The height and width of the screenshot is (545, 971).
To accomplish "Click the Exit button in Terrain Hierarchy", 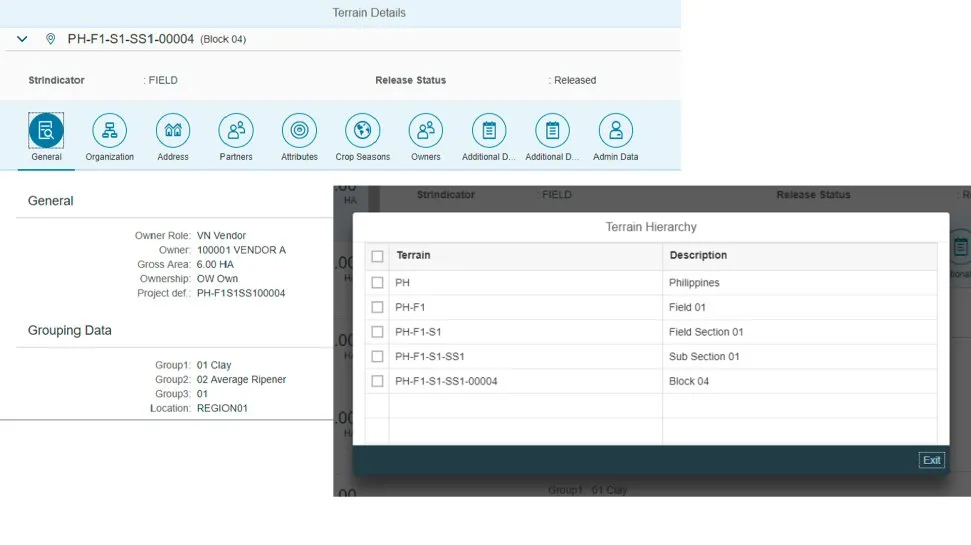I will [931, 460].
